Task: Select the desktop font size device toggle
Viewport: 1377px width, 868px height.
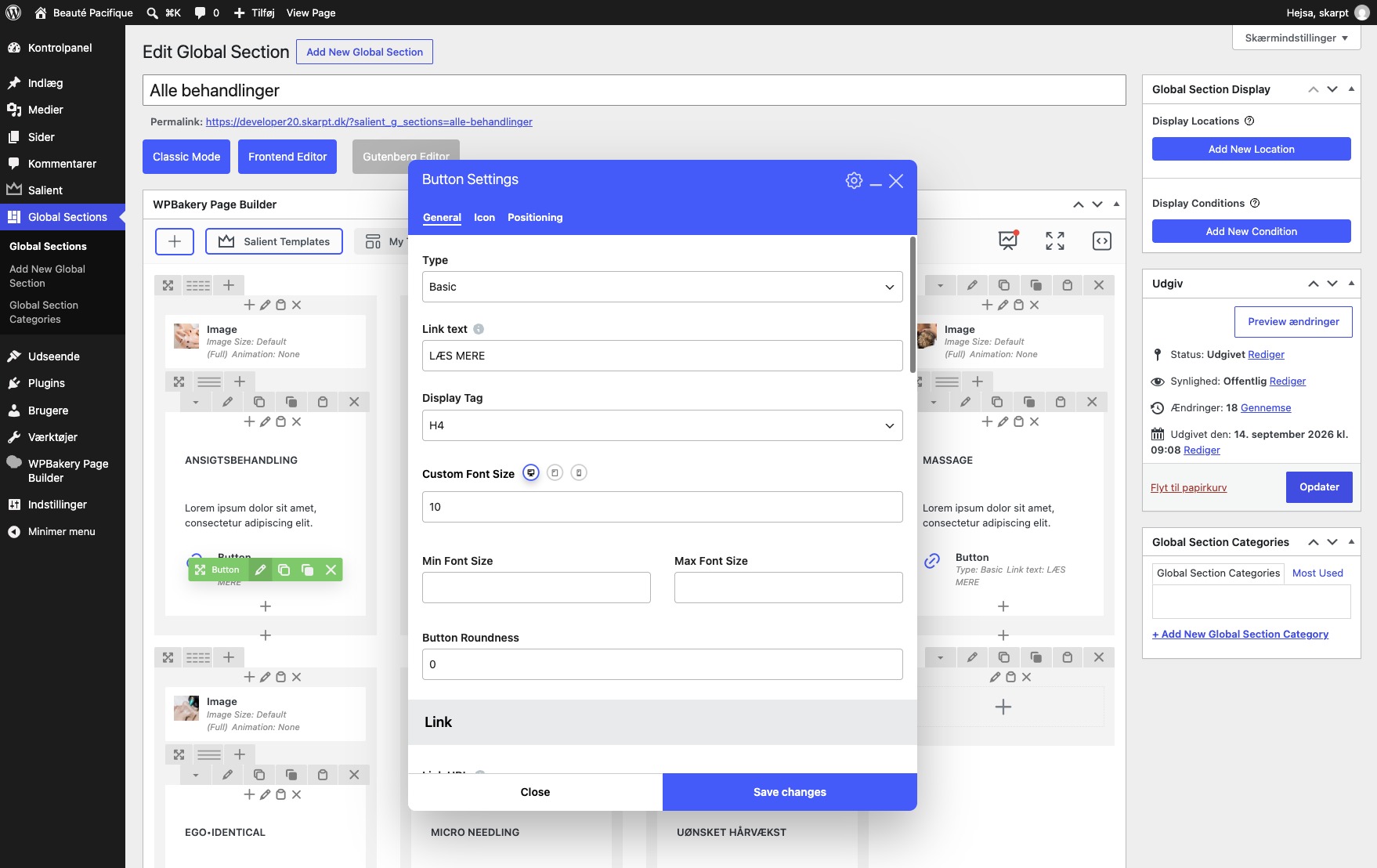Action: tap(531, 473)
